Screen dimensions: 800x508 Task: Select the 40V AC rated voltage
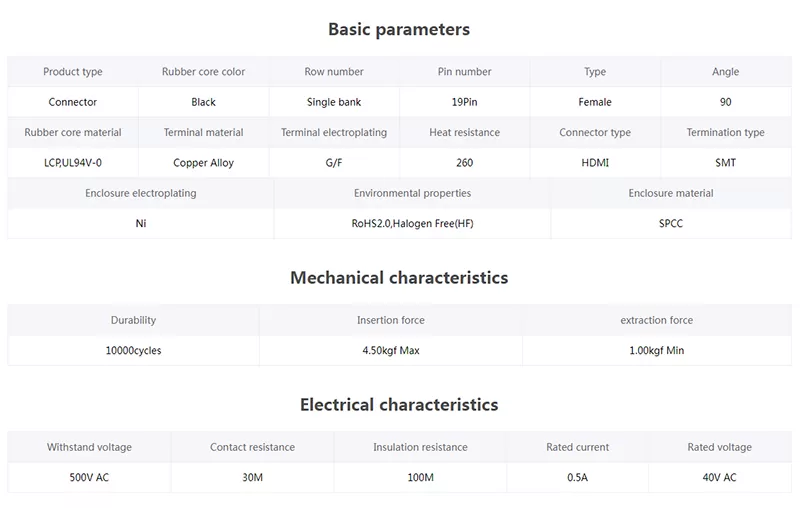[719, 477]
